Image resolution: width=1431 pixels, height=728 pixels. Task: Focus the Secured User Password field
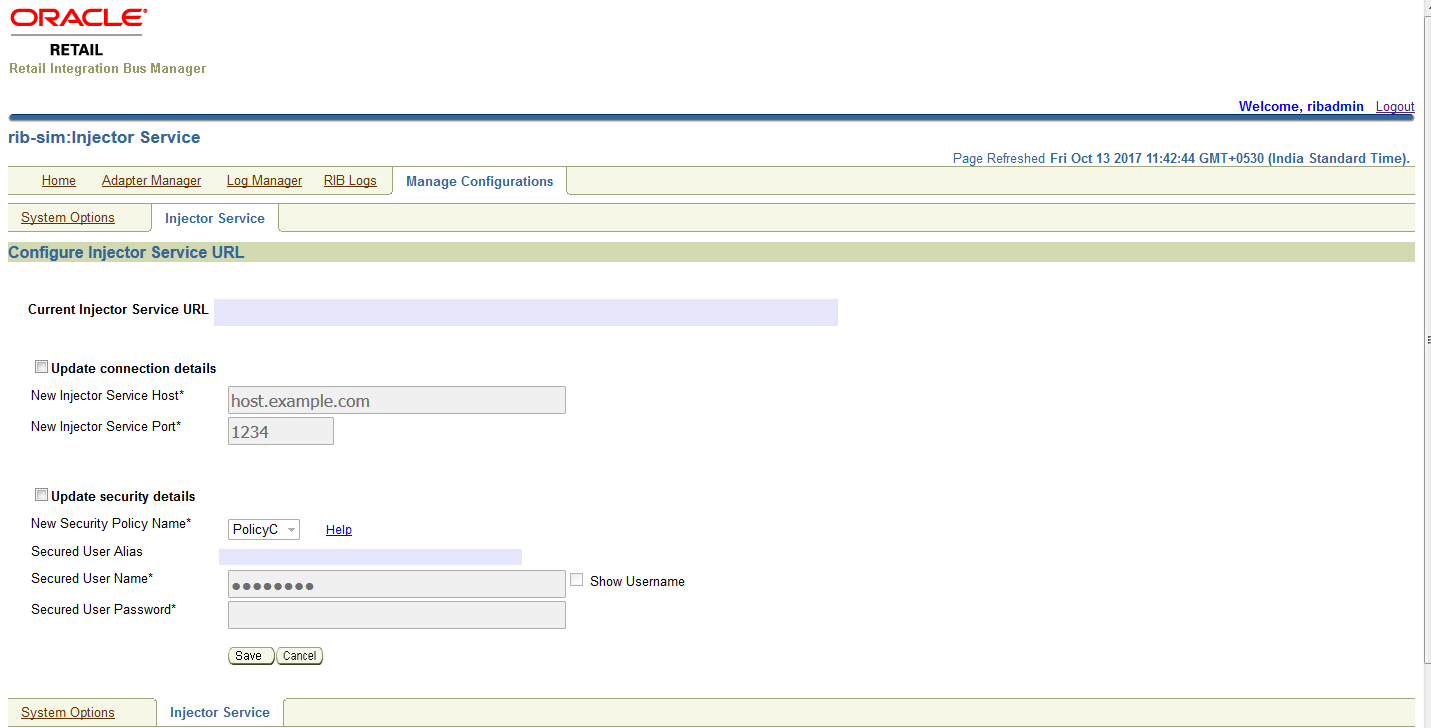pyautogui.click(x=397, y=615)
